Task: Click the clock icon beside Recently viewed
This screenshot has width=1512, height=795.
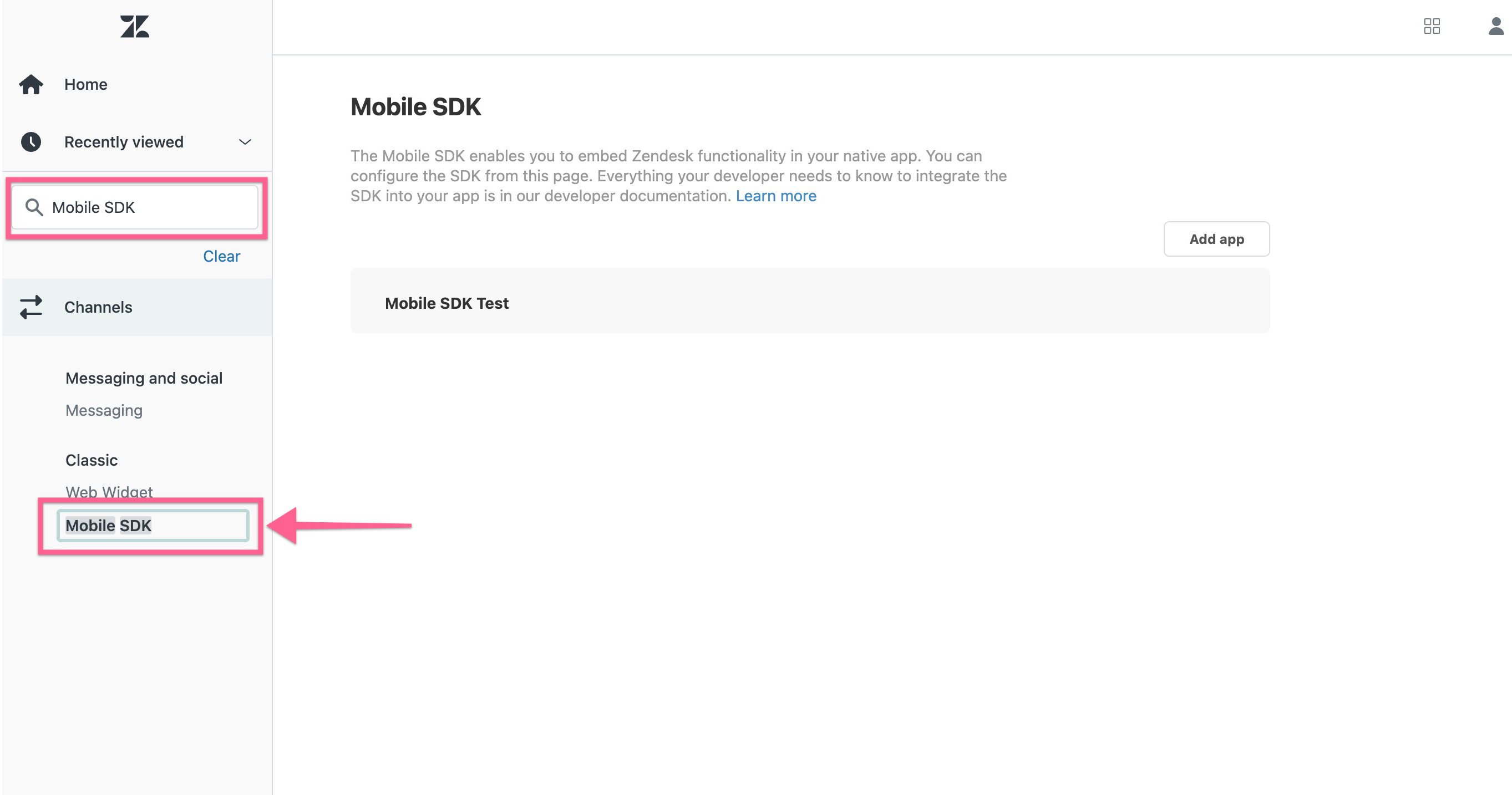Action: tap(31, 141)
